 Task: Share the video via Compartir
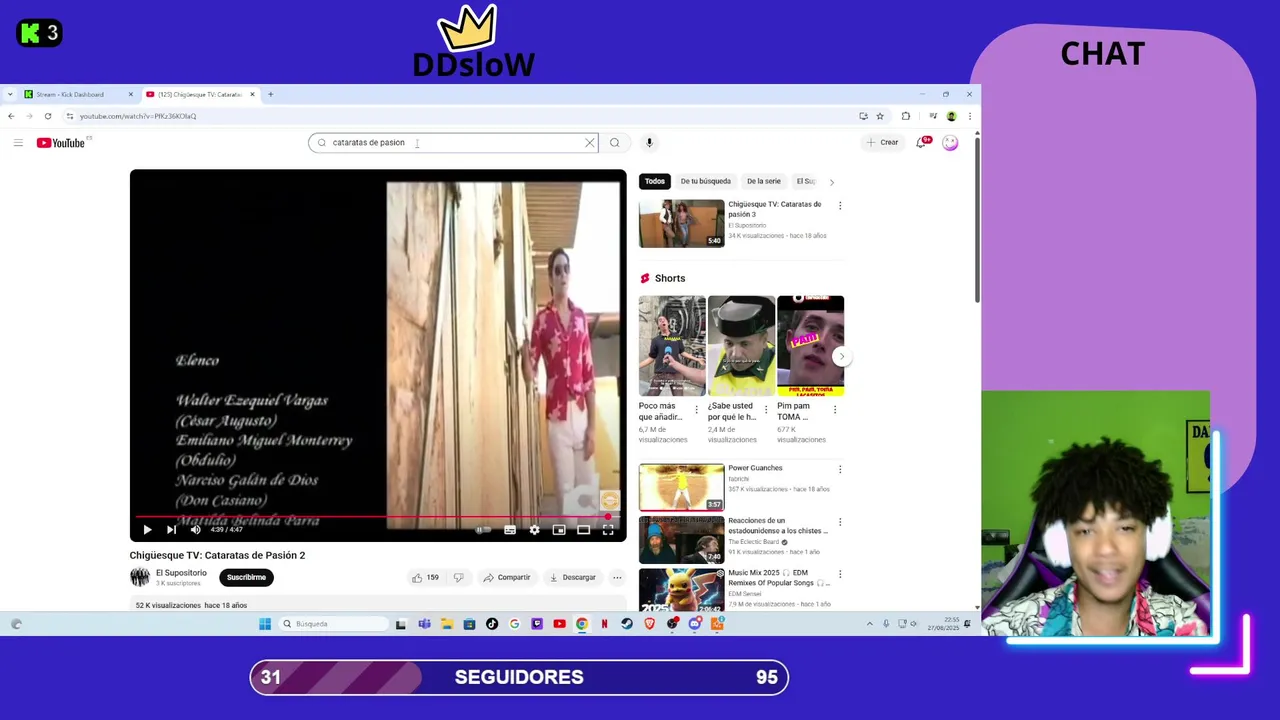(x=506, y=578)
